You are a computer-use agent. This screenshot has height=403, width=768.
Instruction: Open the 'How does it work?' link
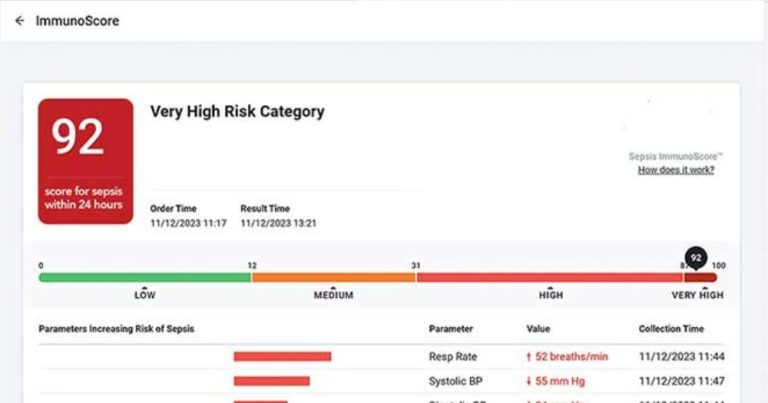[x=676, y=170]
